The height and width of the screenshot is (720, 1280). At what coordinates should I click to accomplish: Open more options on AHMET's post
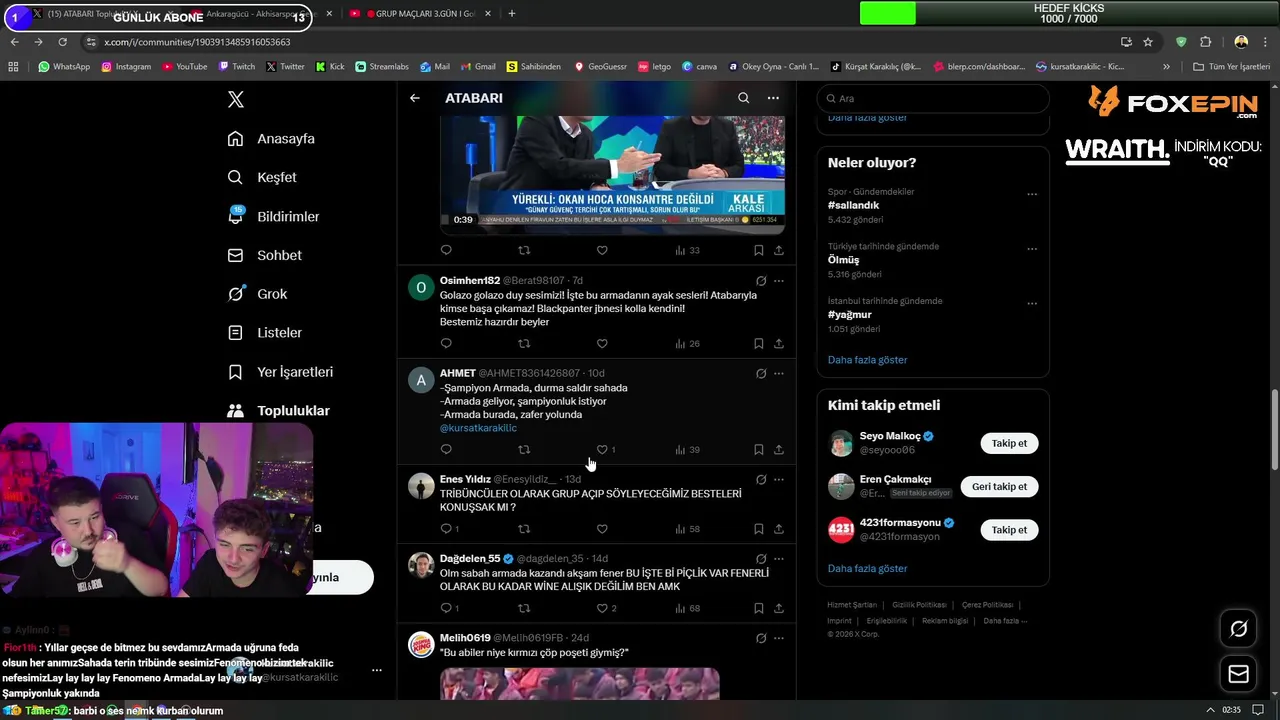(x=779, y=374)
